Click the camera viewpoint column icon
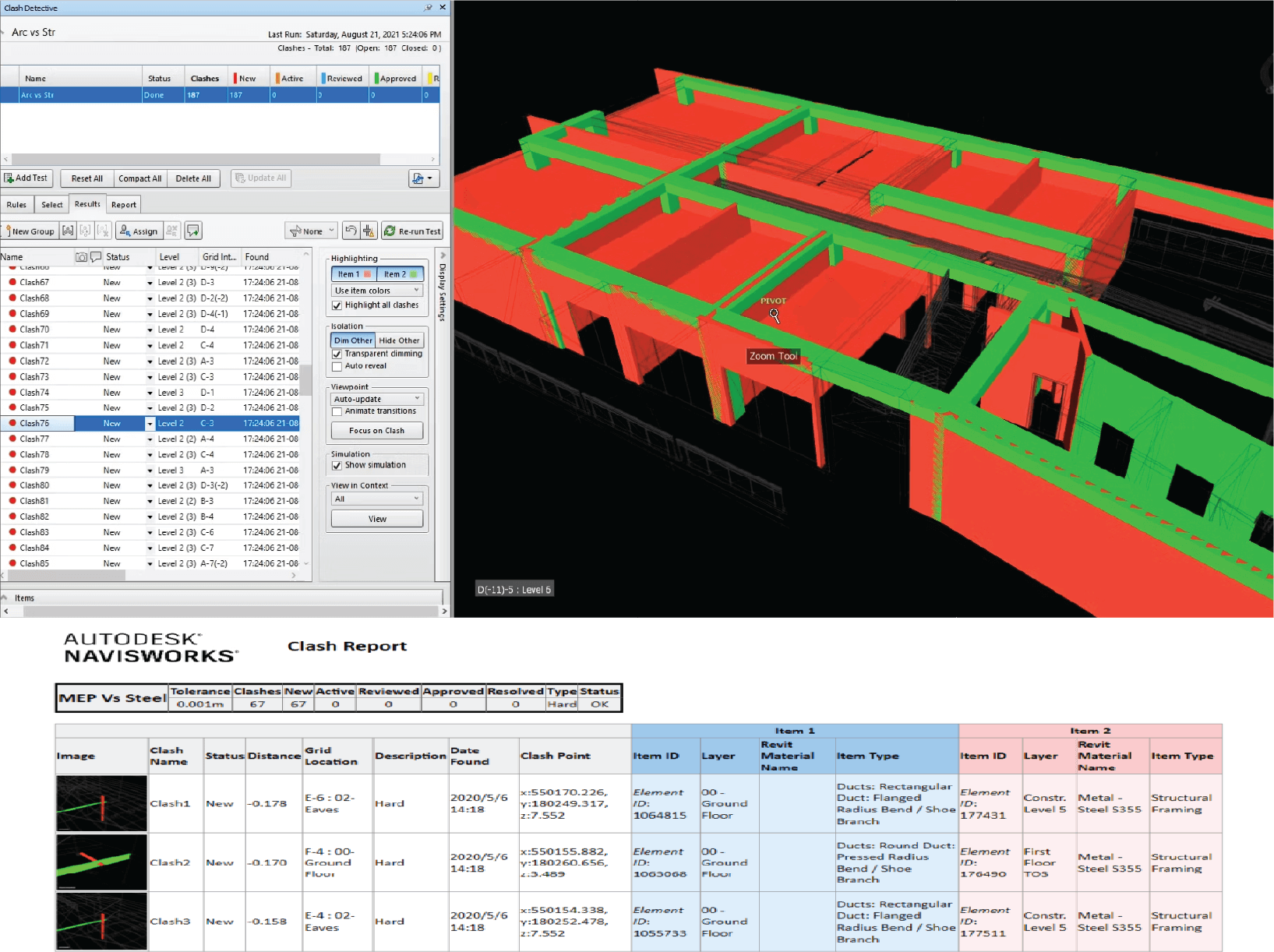Image resolution: width=1274 pixels, height=952 pixels. (81, 257)
